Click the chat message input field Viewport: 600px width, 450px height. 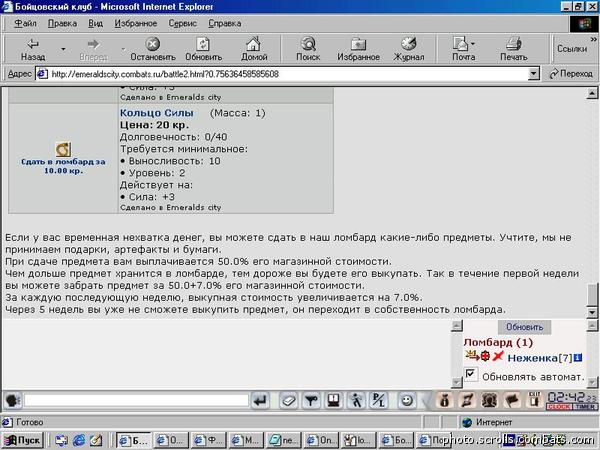137,400
